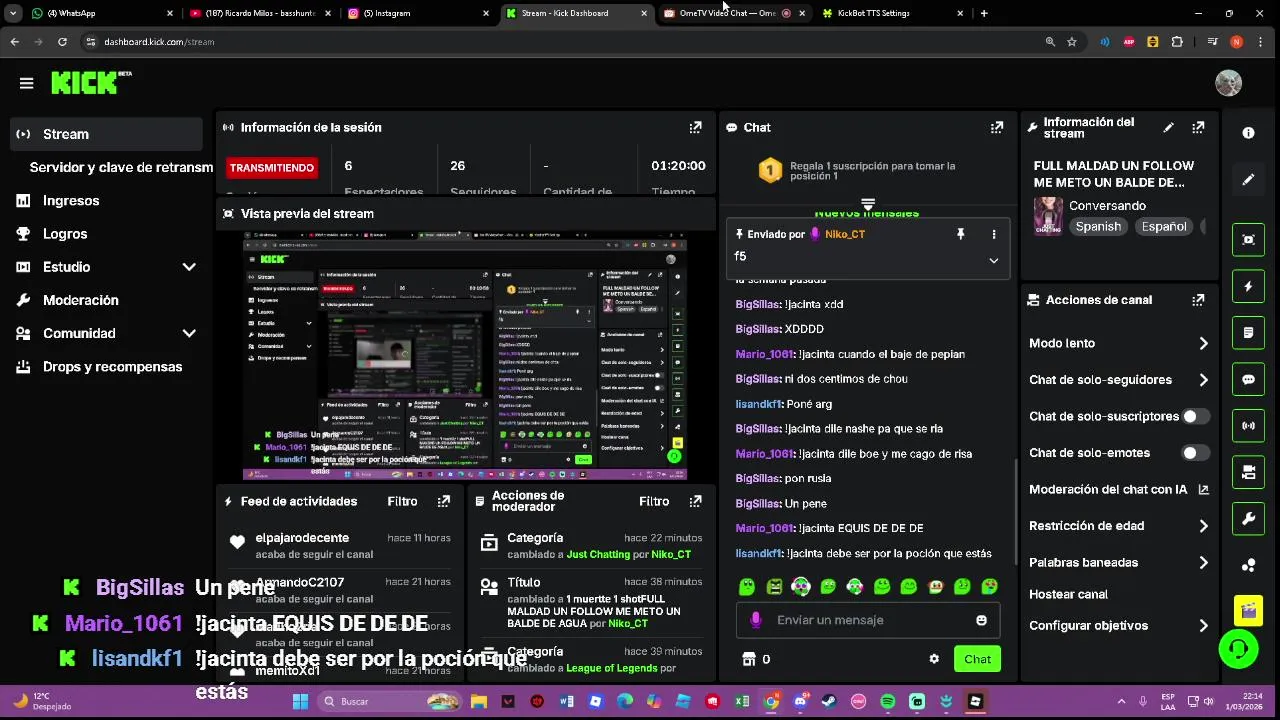Unpin the pinned message from Niko_CT

point(960,234)
